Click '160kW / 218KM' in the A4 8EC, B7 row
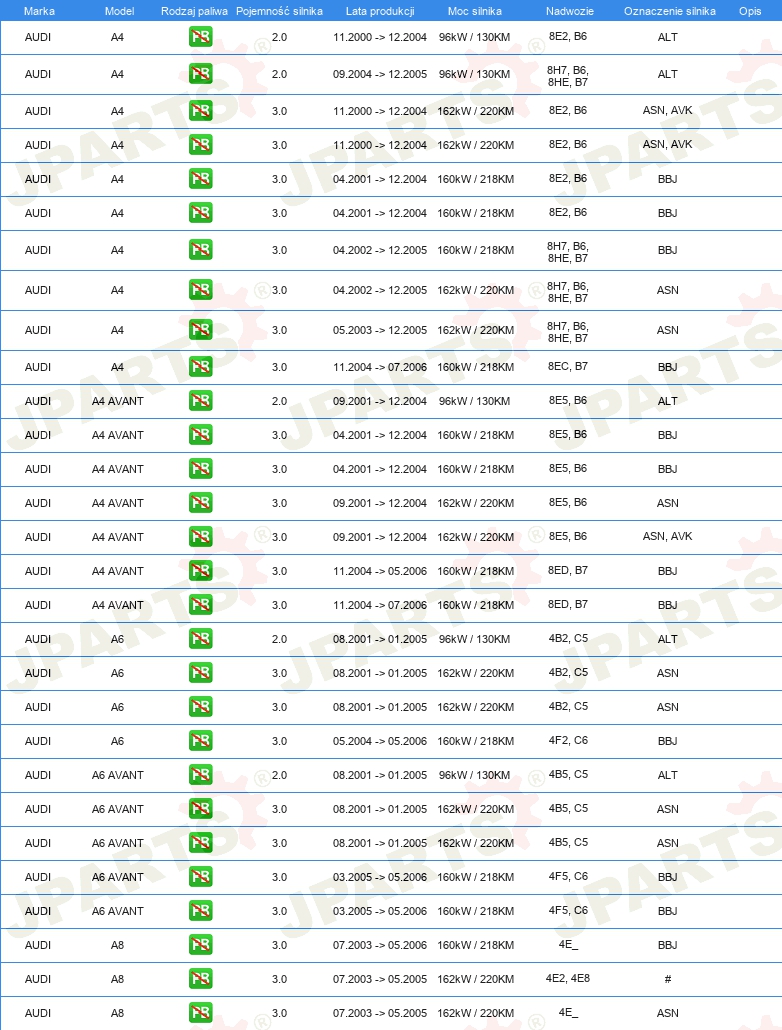782x1030 pixels. coord(476,367)
